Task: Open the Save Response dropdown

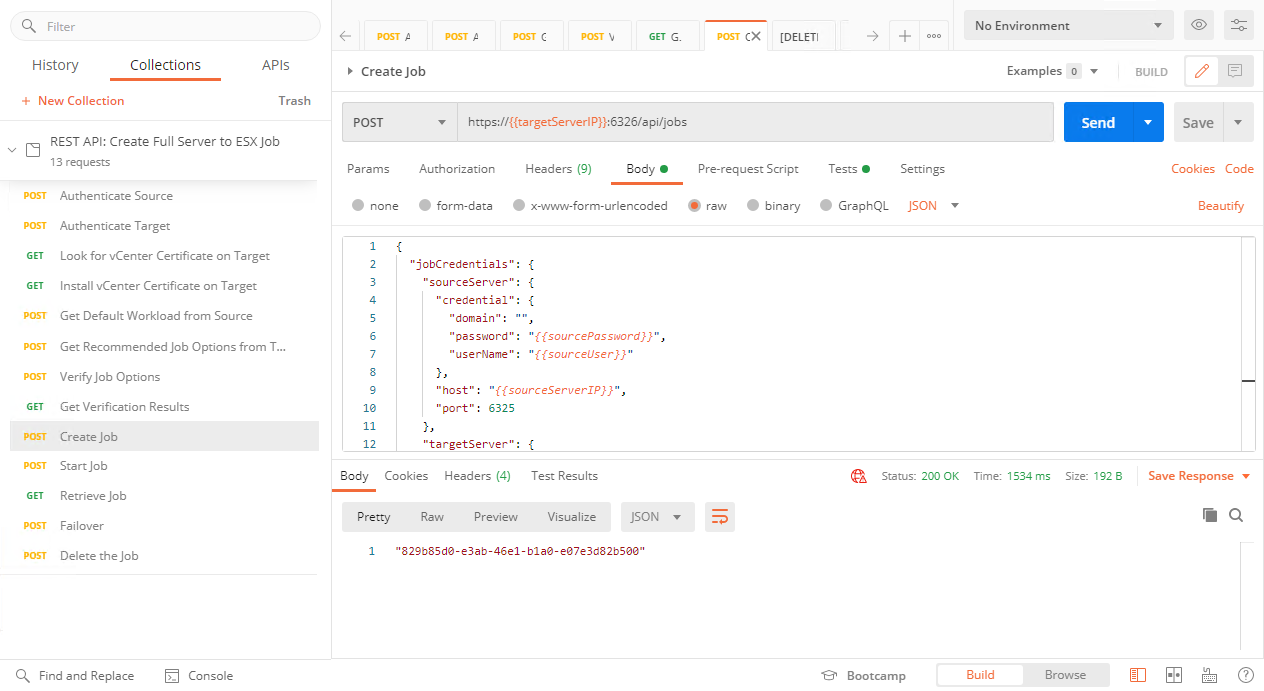Action: pyautogui.click(x=1199, y=476)
